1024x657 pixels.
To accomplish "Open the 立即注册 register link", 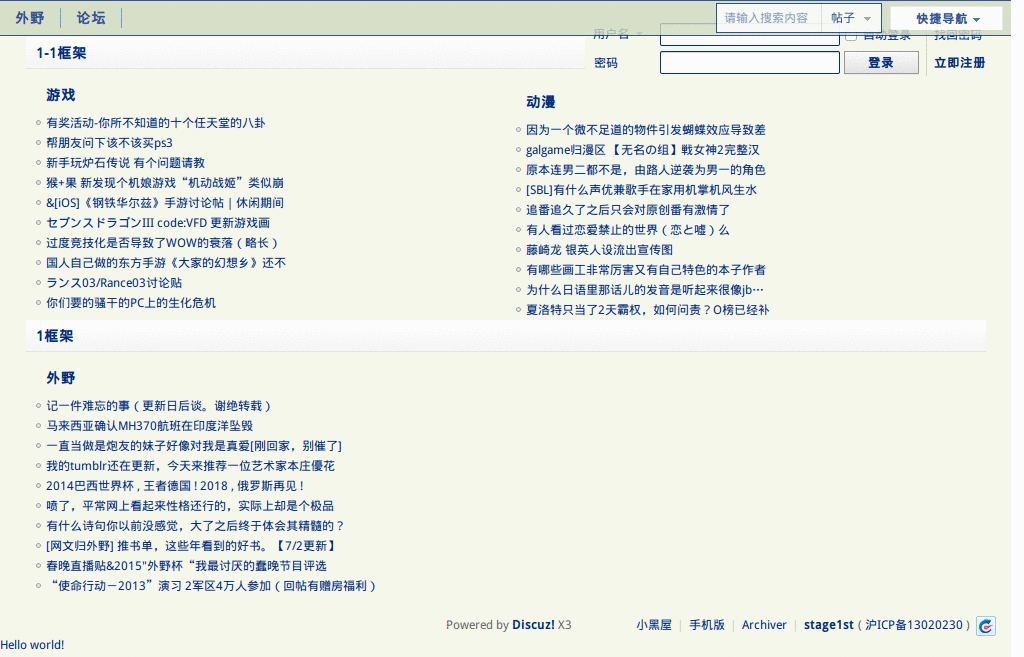I will 959,63.
